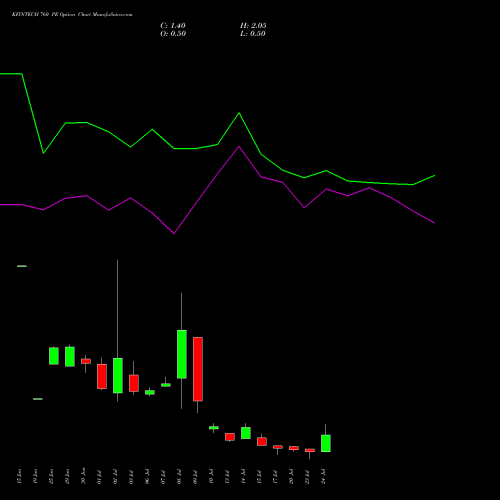This screenshot has height=500, width=500.
Task: Click the 09 Jul date label
Action: click(195, 477)
